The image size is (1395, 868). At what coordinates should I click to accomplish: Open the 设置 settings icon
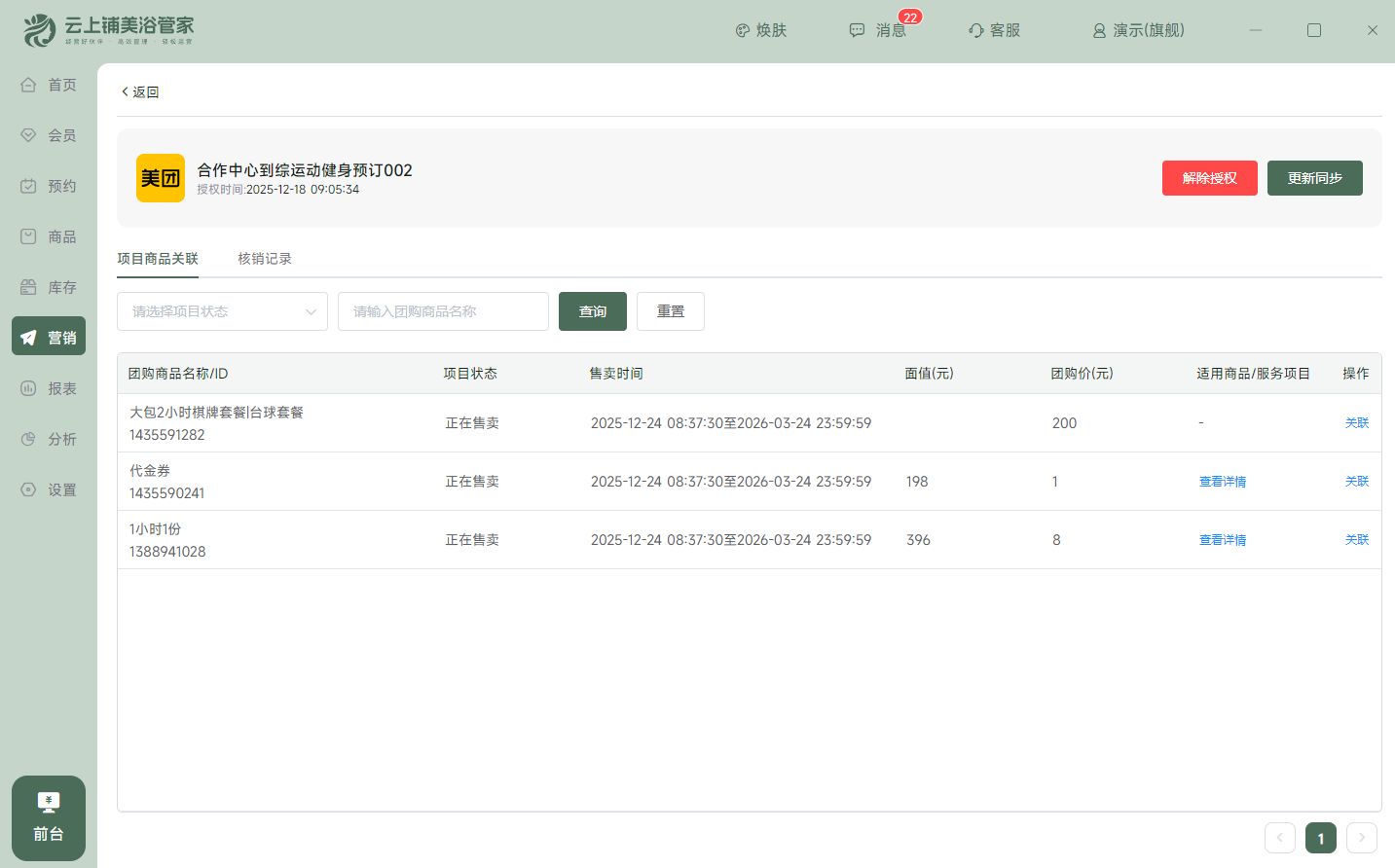(29, 490)
